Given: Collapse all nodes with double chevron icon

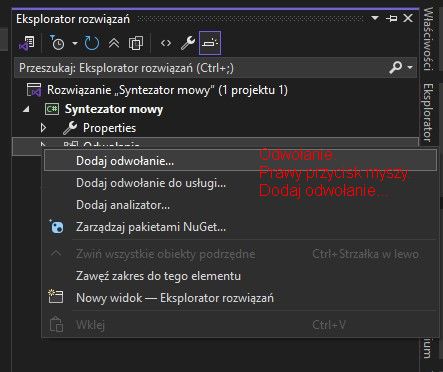Looking at the screenshot, I should click(114, 43).
